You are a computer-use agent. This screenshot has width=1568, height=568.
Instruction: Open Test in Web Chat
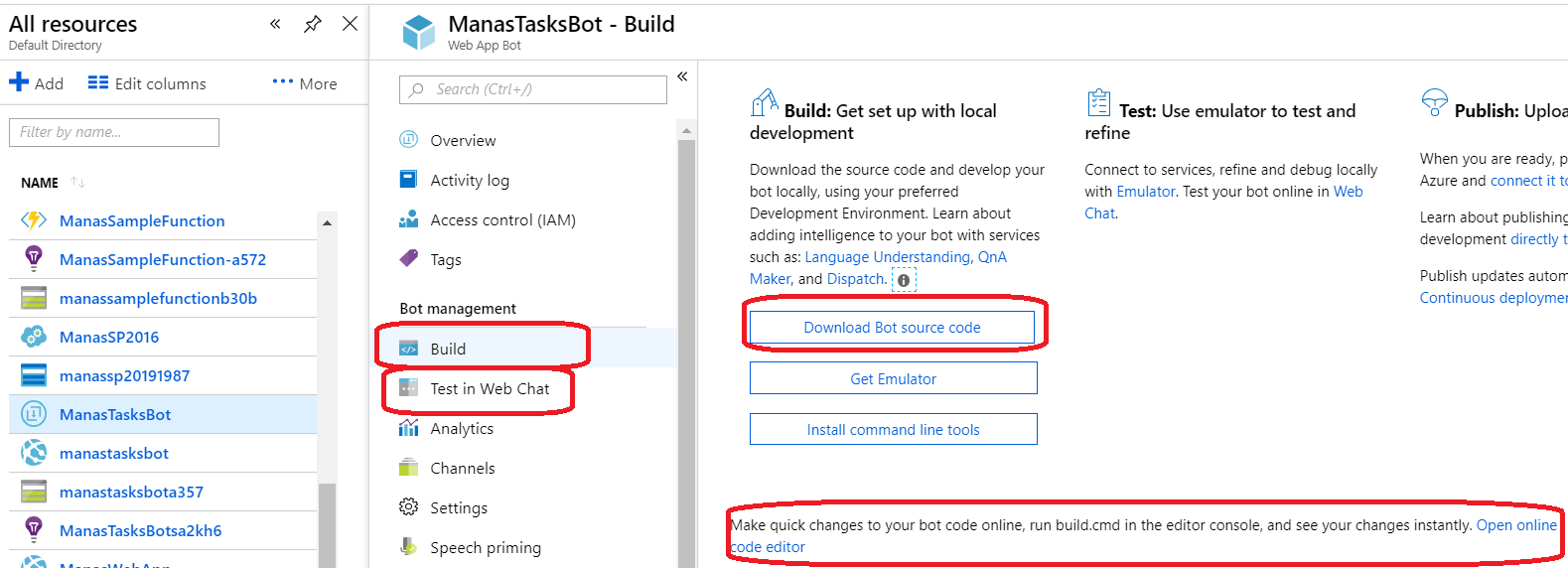490,388
